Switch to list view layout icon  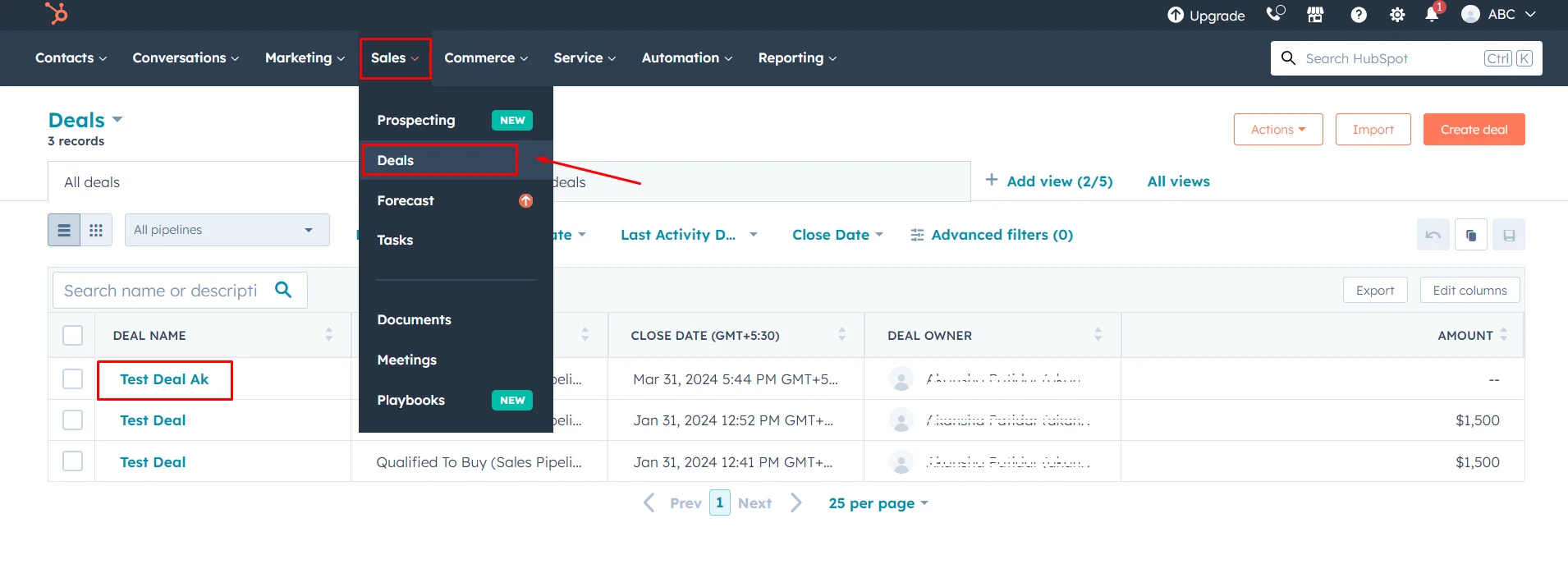tap(64, 231)
